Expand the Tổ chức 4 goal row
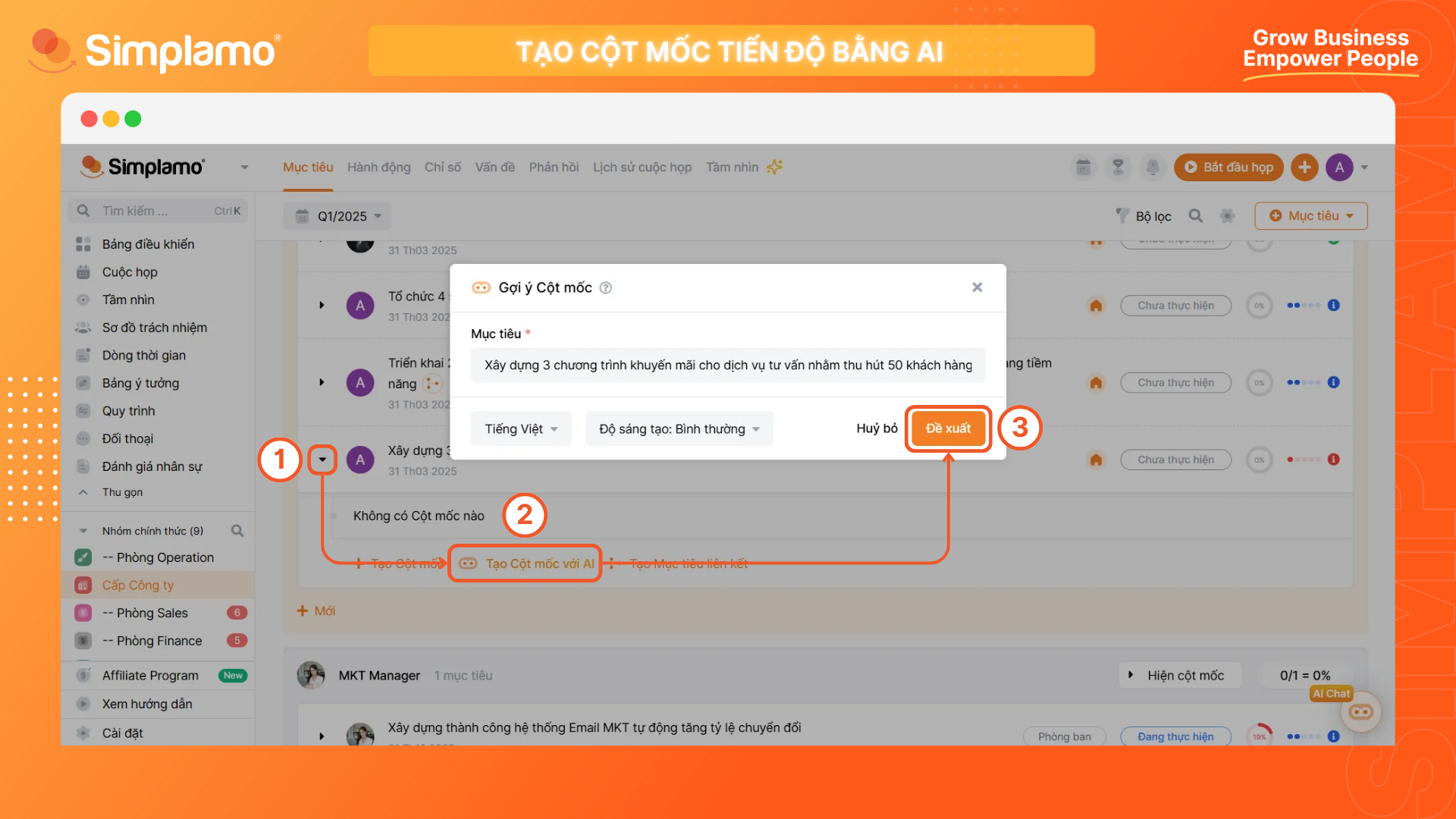Viewport: 1456px width, 819px height. coord(322,305)
